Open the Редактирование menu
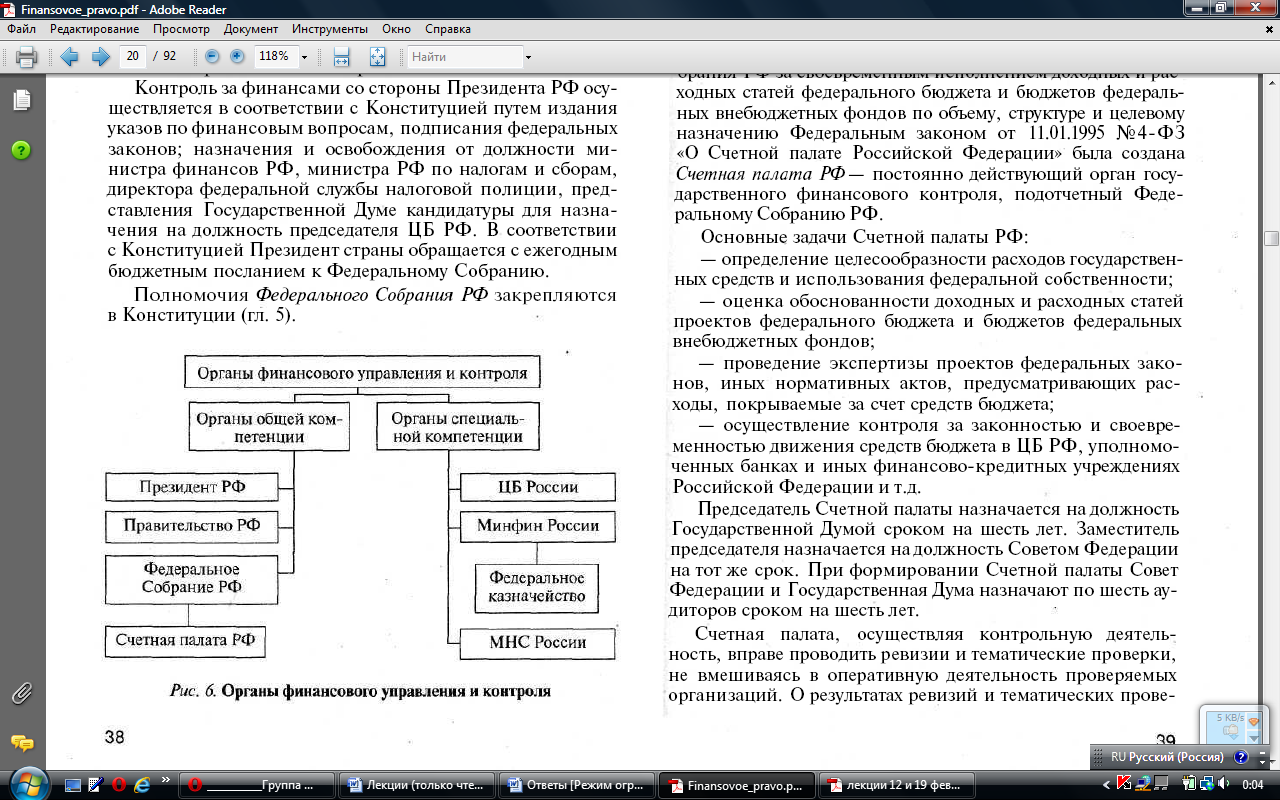Screen dimensions: 1280x800 click(x=92, y=29)
